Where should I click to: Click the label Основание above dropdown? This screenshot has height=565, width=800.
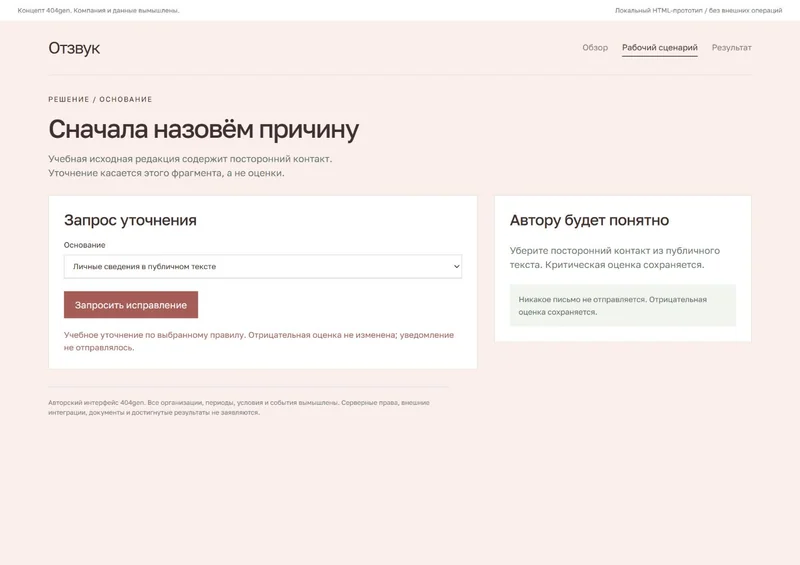coord(85,245)
